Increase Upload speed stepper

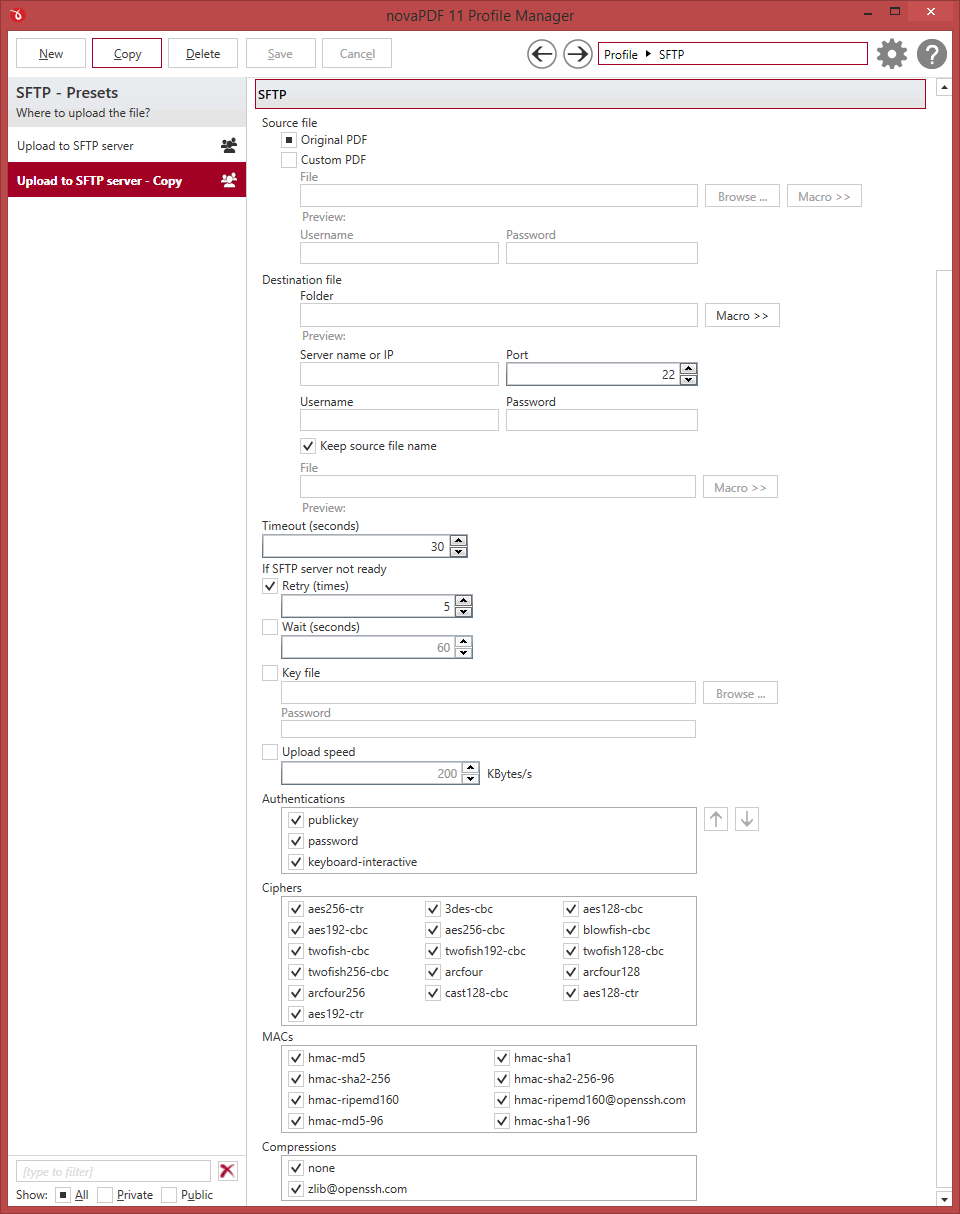(471, 768)
